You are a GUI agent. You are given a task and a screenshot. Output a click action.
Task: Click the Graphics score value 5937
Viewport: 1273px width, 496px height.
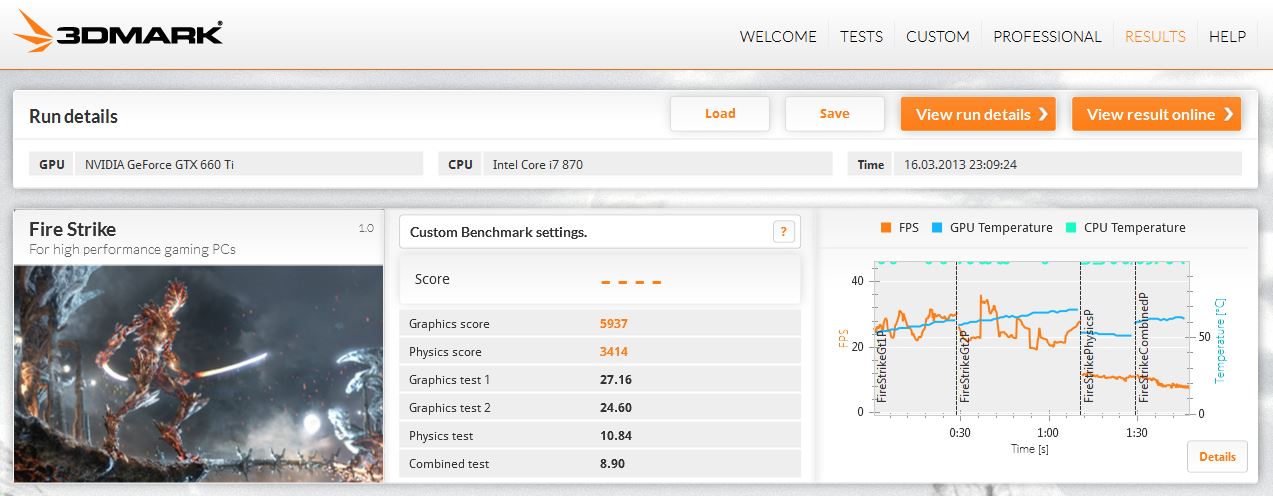(614, 324)
